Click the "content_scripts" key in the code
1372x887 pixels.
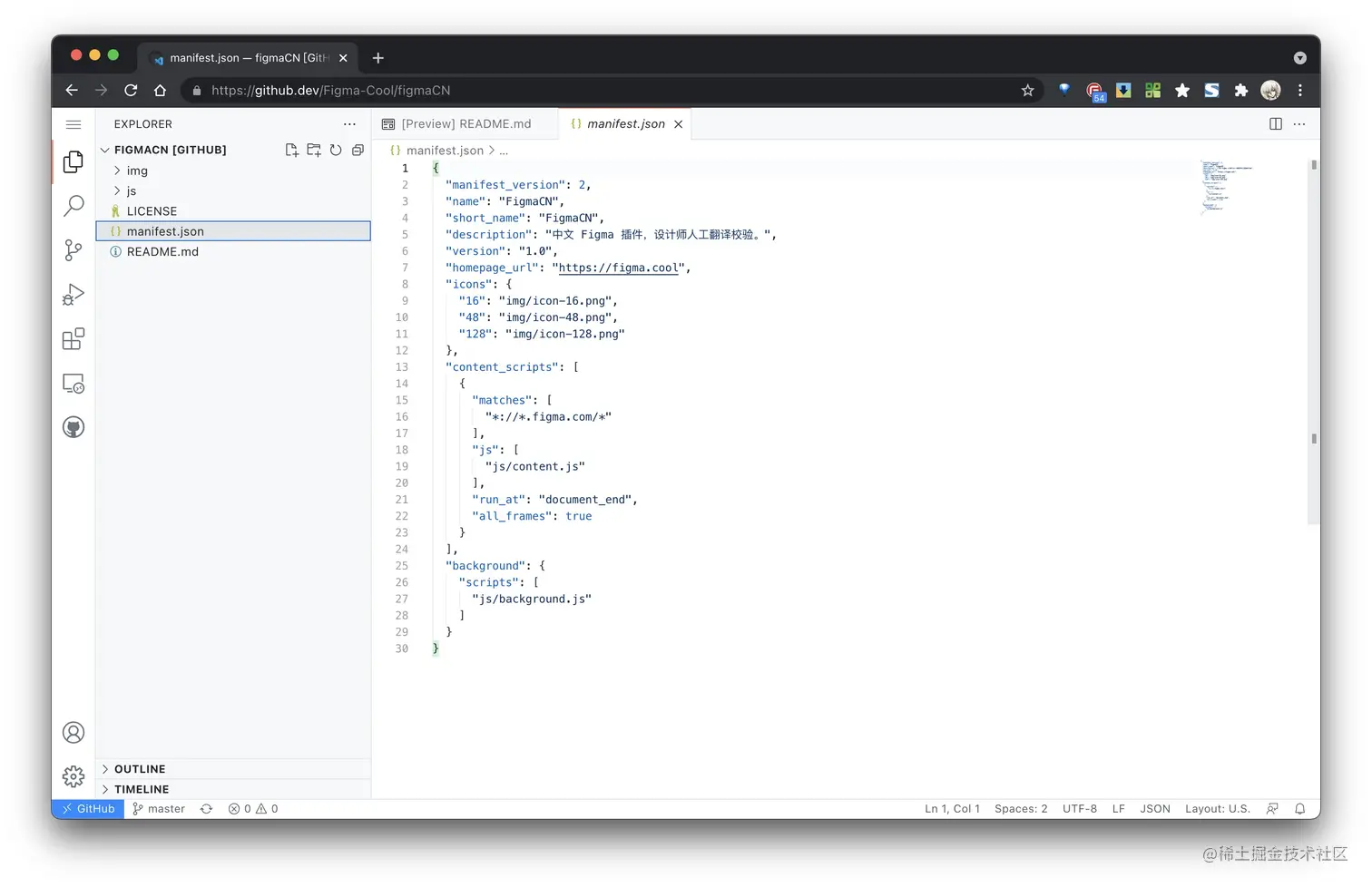point(502,367)
